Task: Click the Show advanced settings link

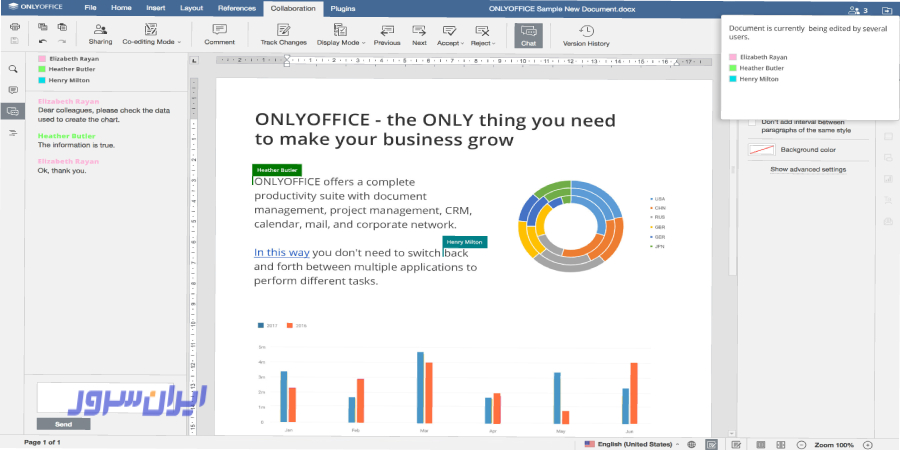Action: click(808, 169)
